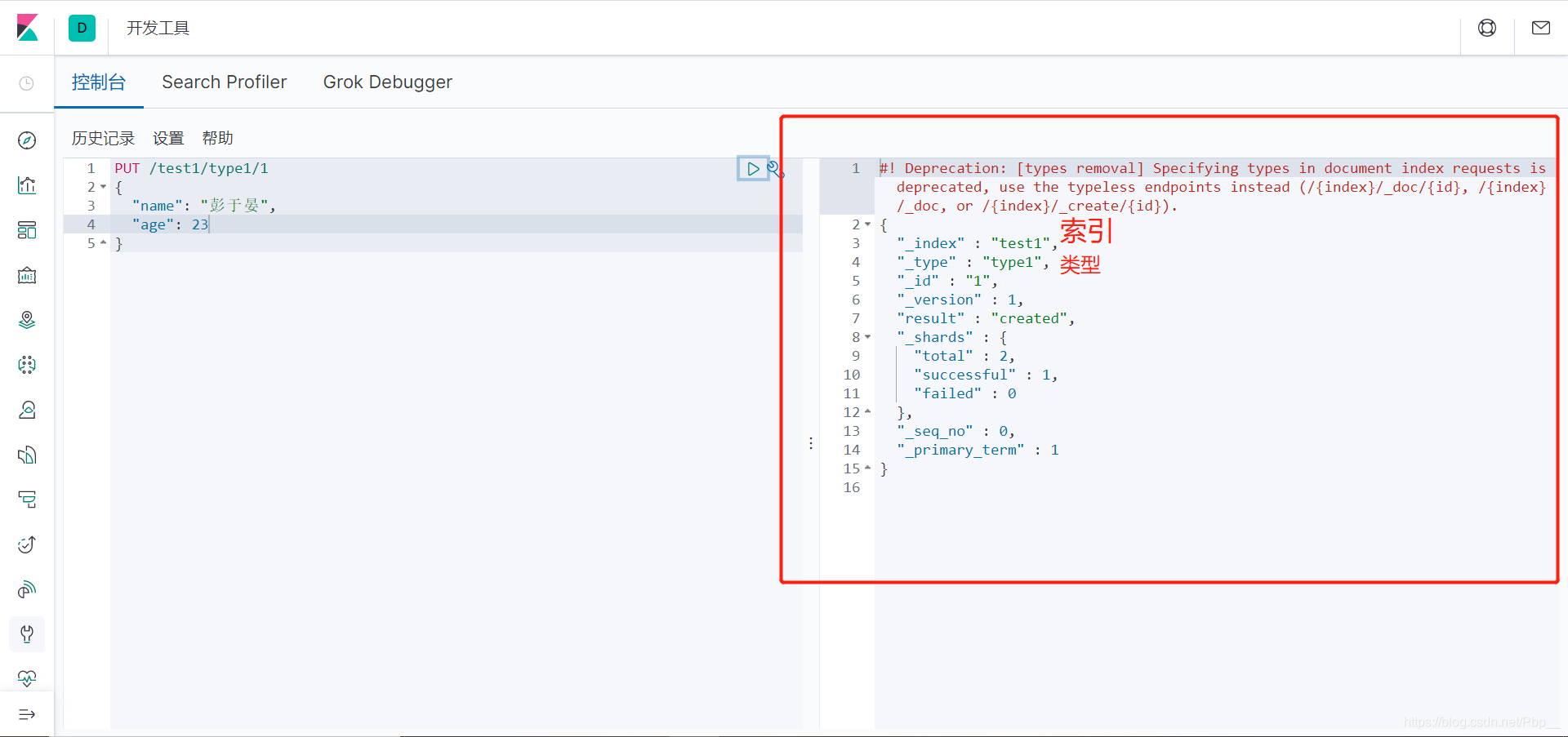
Task: Switch to the Search Profiler tab
Action: 225,82
